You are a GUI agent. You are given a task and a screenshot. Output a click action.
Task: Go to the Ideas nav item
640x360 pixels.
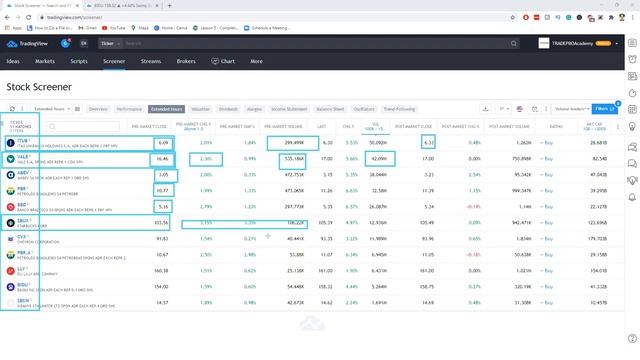[13, 61]
